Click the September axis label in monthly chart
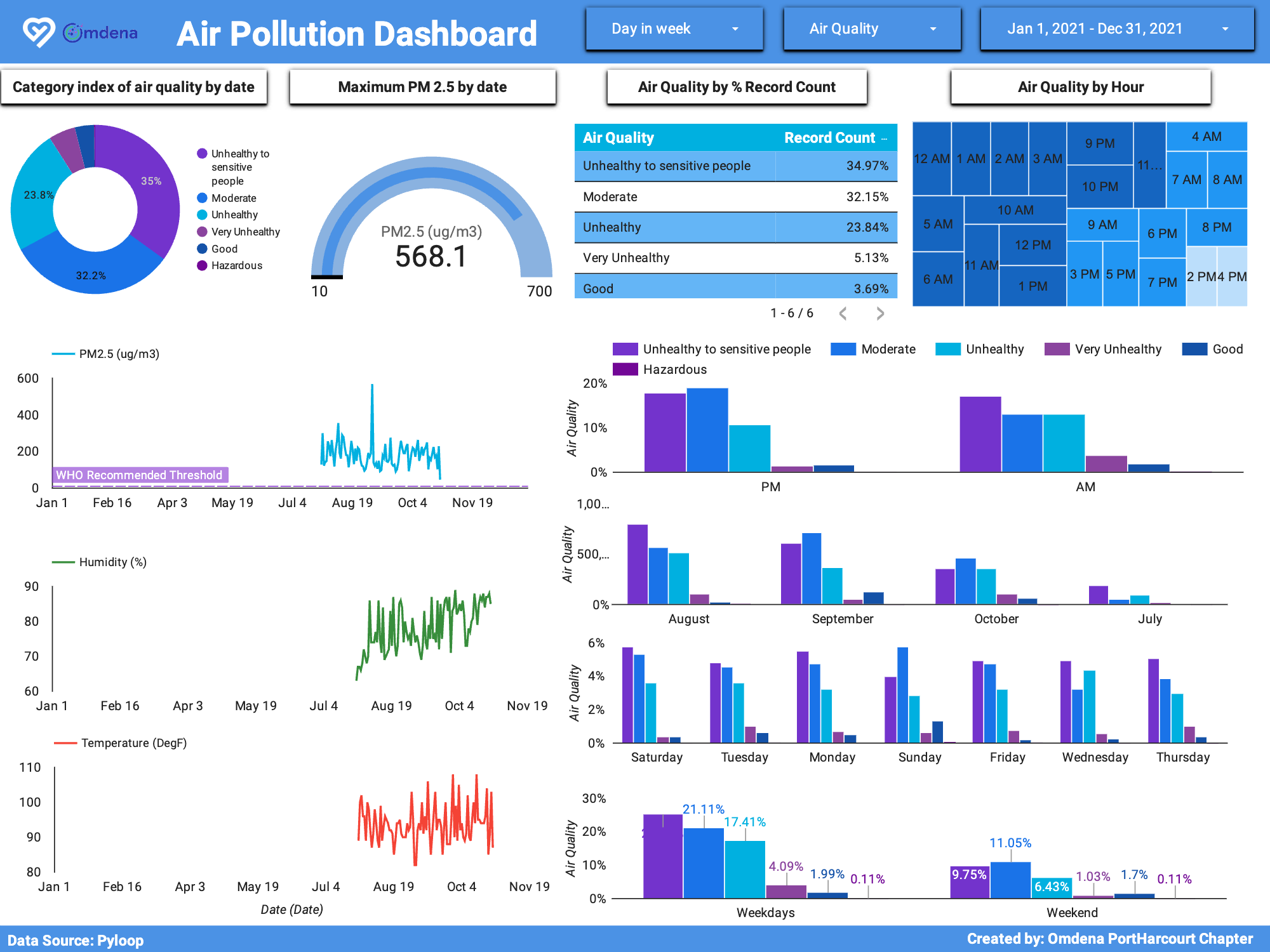Screen dimensions: 1270x952 click(843, 619)
